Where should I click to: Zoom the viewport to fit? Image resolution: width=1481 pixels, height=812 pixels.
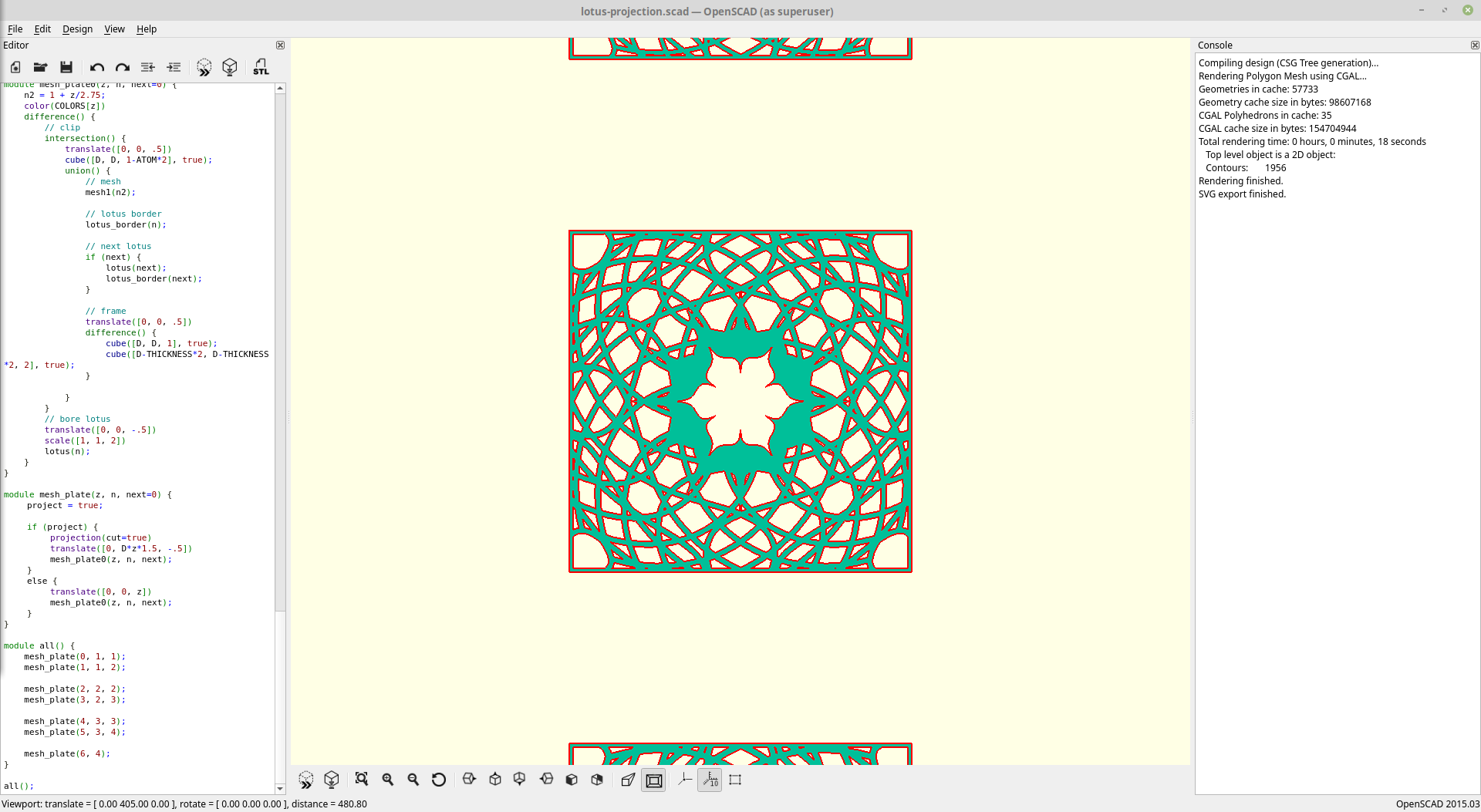[x=361, y=780]
